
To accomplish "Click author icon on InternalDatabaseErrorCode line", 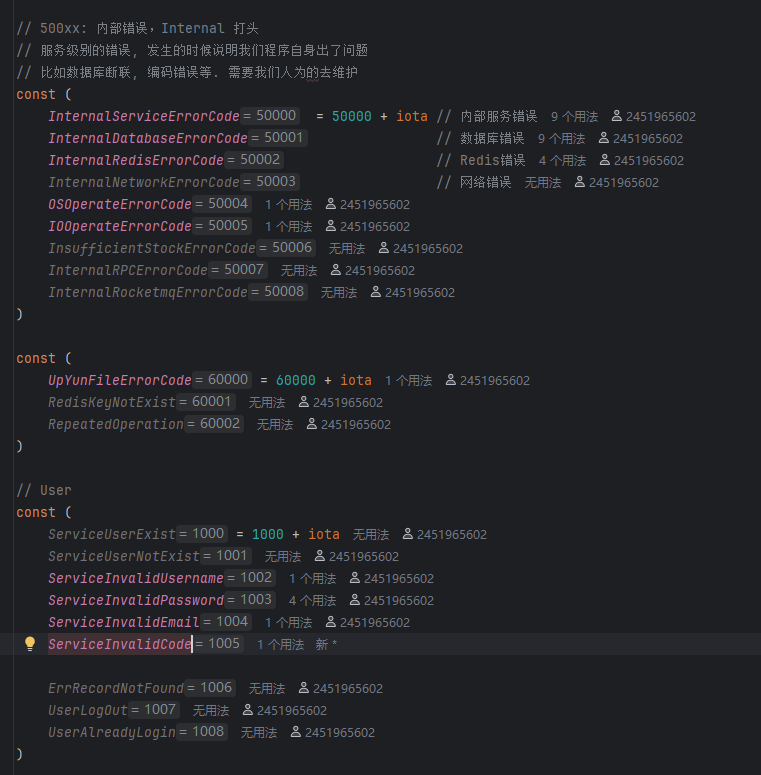I will coord(603,138).
